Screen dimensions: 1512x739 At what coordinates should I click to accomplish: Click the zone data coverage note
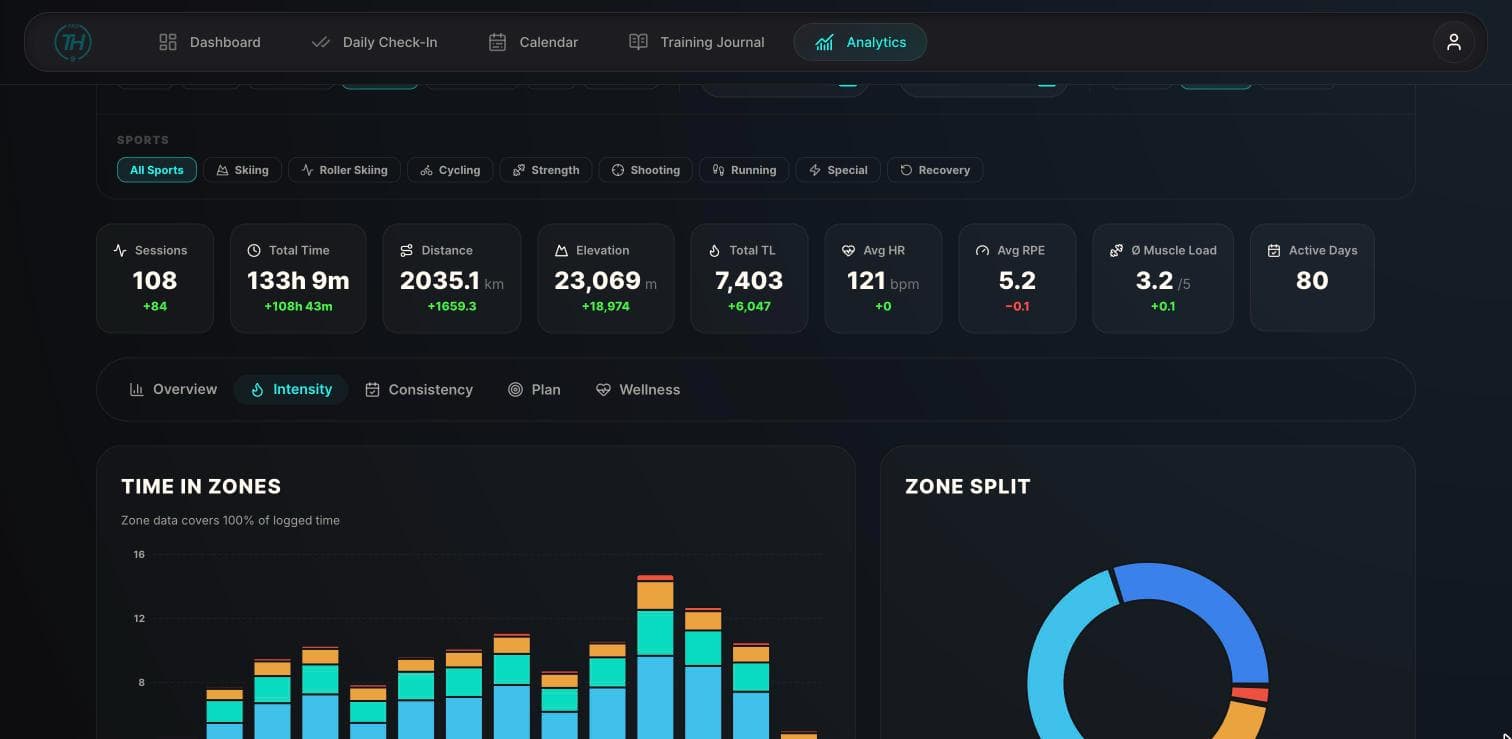tap(230, 520)
